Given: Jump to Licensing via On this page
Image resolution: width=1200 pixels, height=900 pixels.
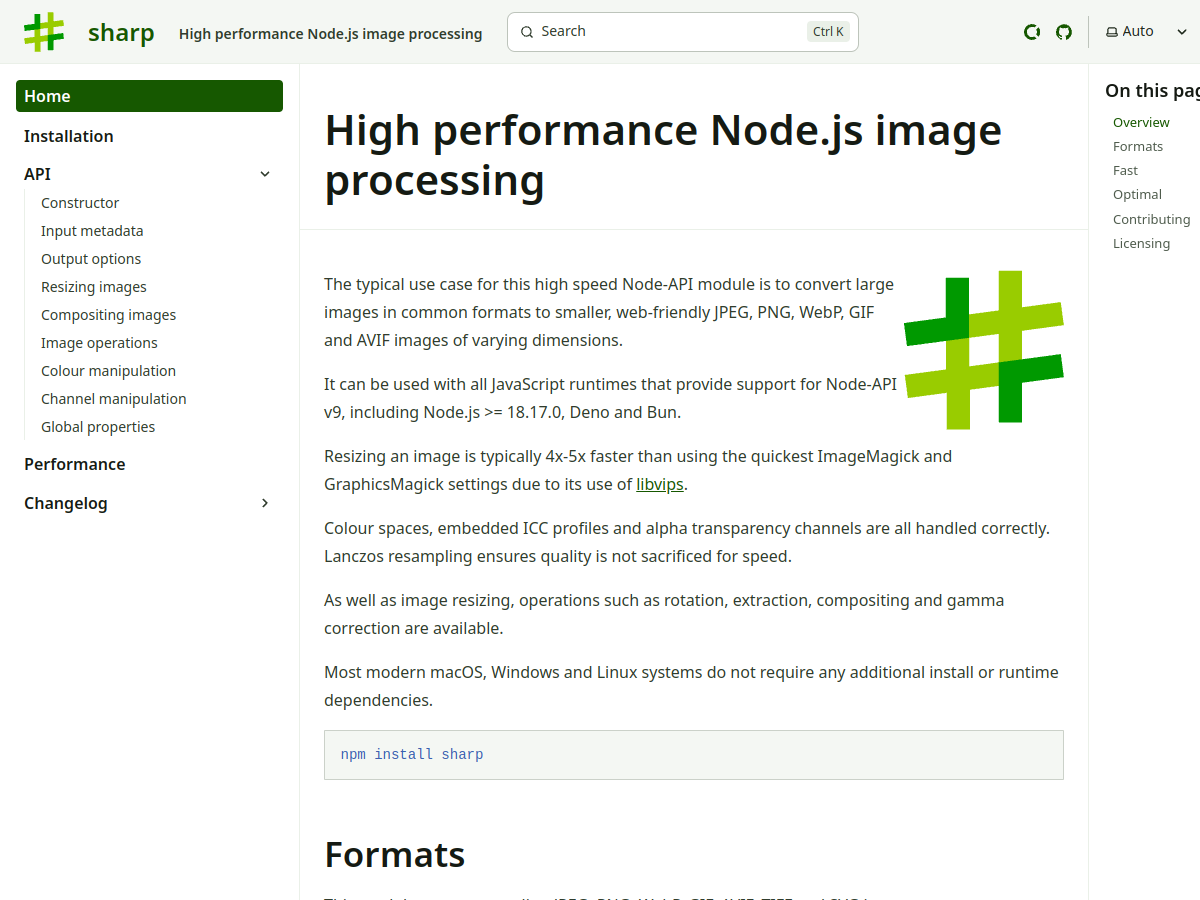Looking at the screenshot, I should 1141,243.
